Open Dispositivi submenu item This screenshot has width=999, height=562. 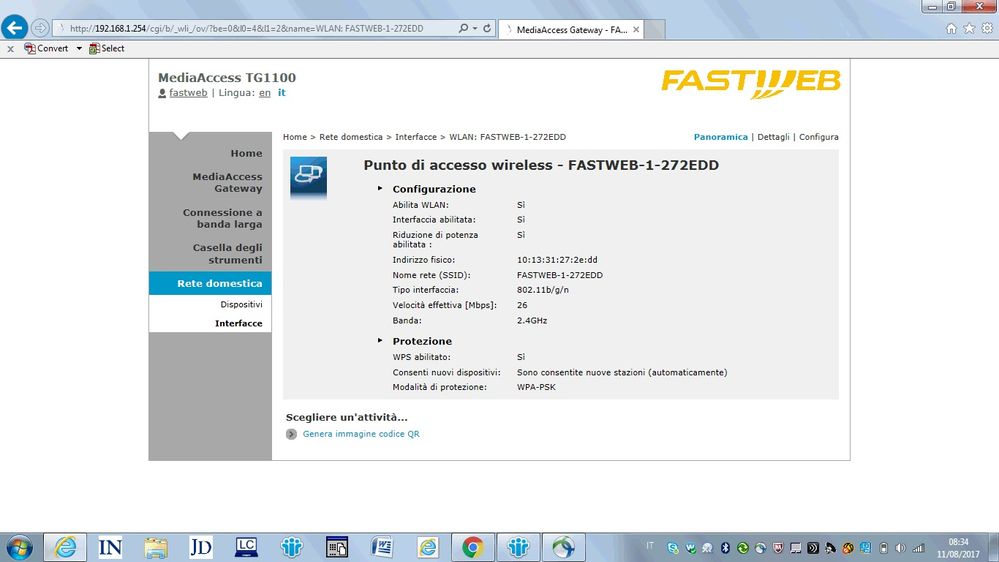[x=241, y=305]
